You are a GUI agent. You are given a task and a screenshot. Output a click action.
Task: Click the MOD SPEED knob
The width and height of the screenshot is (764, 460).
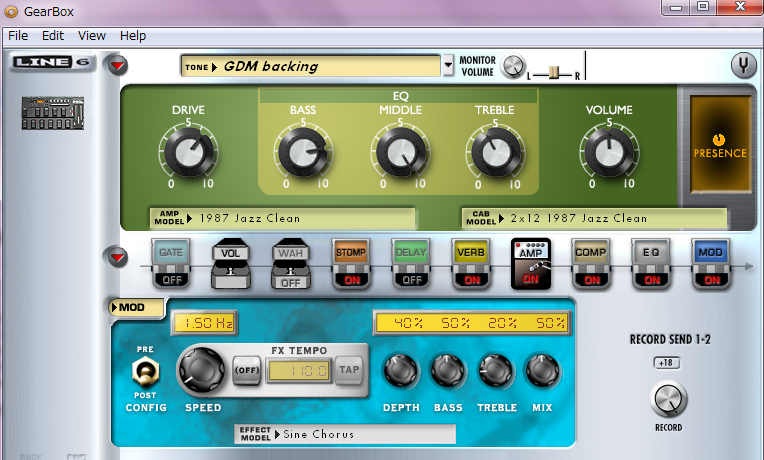point(203,370)
